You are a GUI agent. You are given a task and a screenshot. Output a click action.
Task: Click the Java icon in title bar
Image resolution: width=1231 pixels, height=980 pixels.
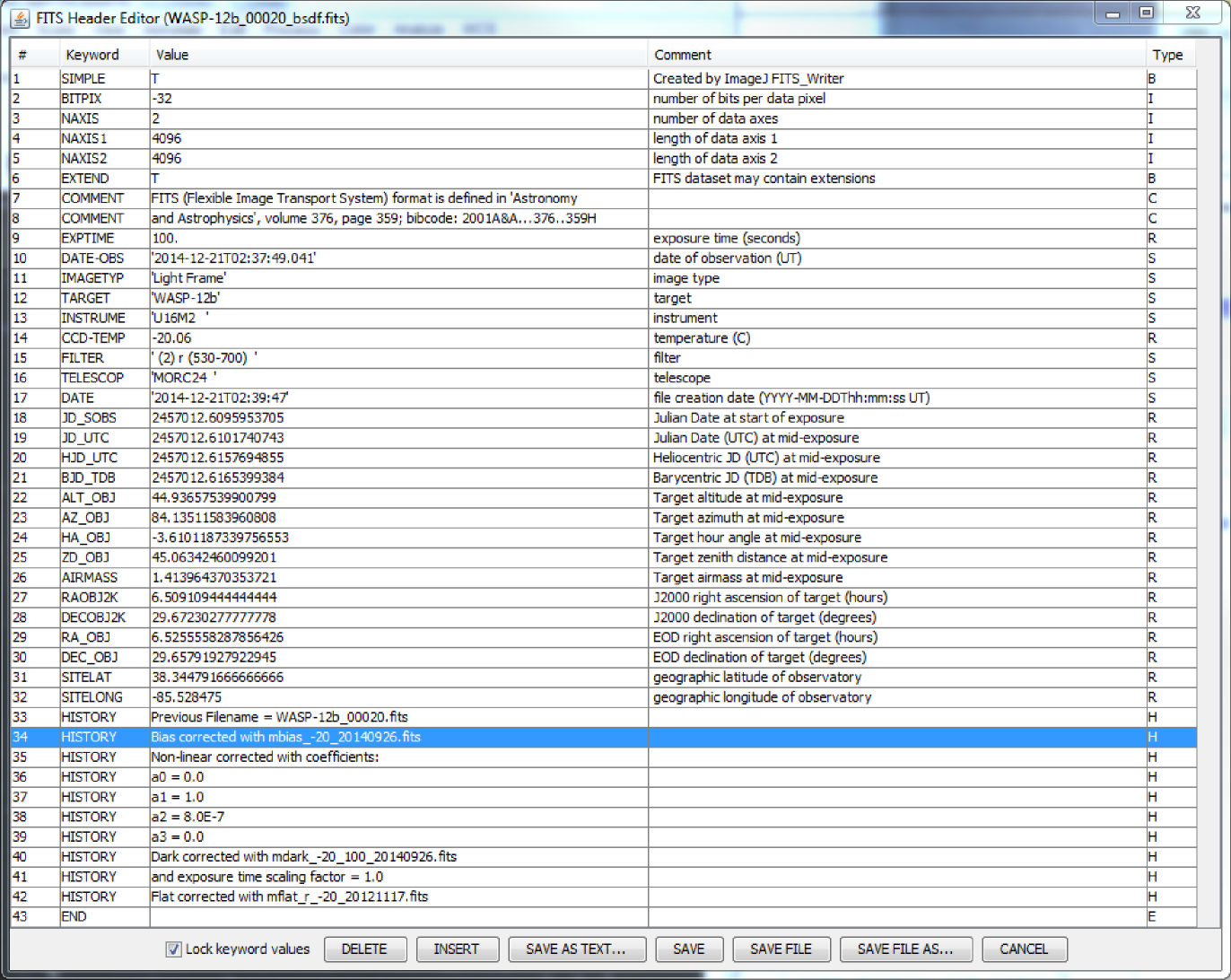pos(19,18)
